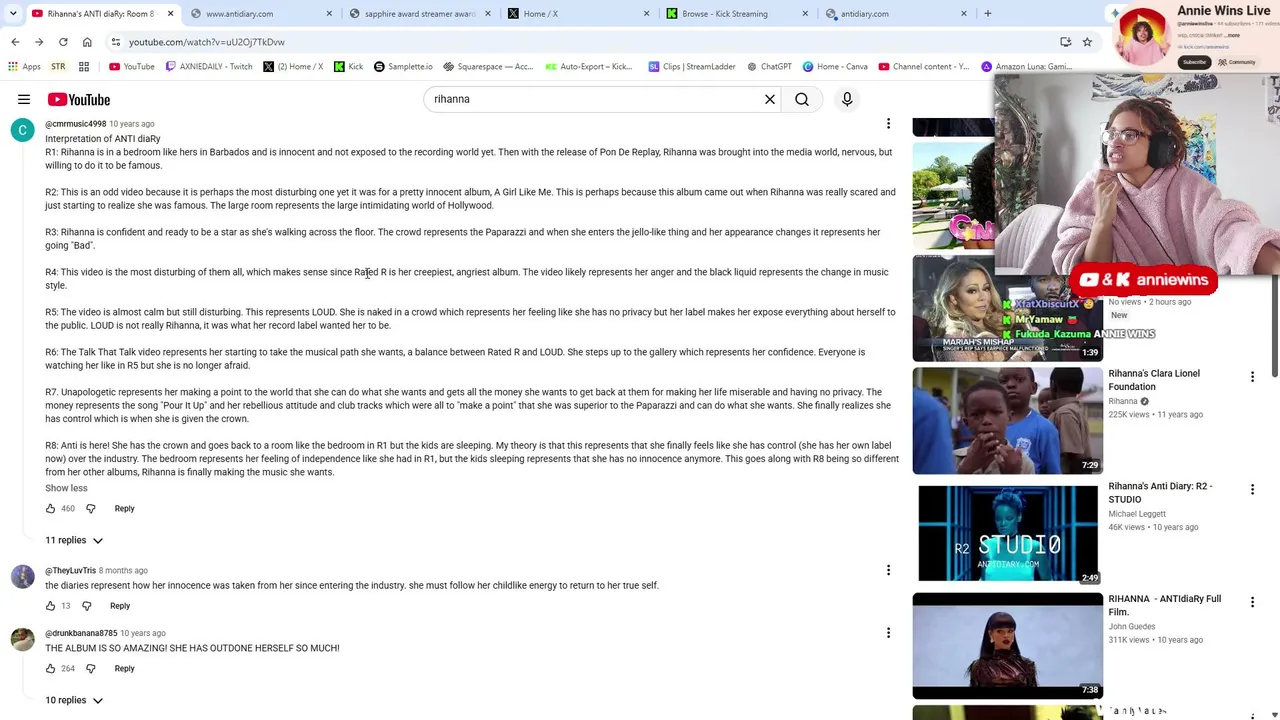Open the @cmrmusic4998 profile avatar
The height and width of the screenshot is (720, 1280).
(x=22, y=129)
